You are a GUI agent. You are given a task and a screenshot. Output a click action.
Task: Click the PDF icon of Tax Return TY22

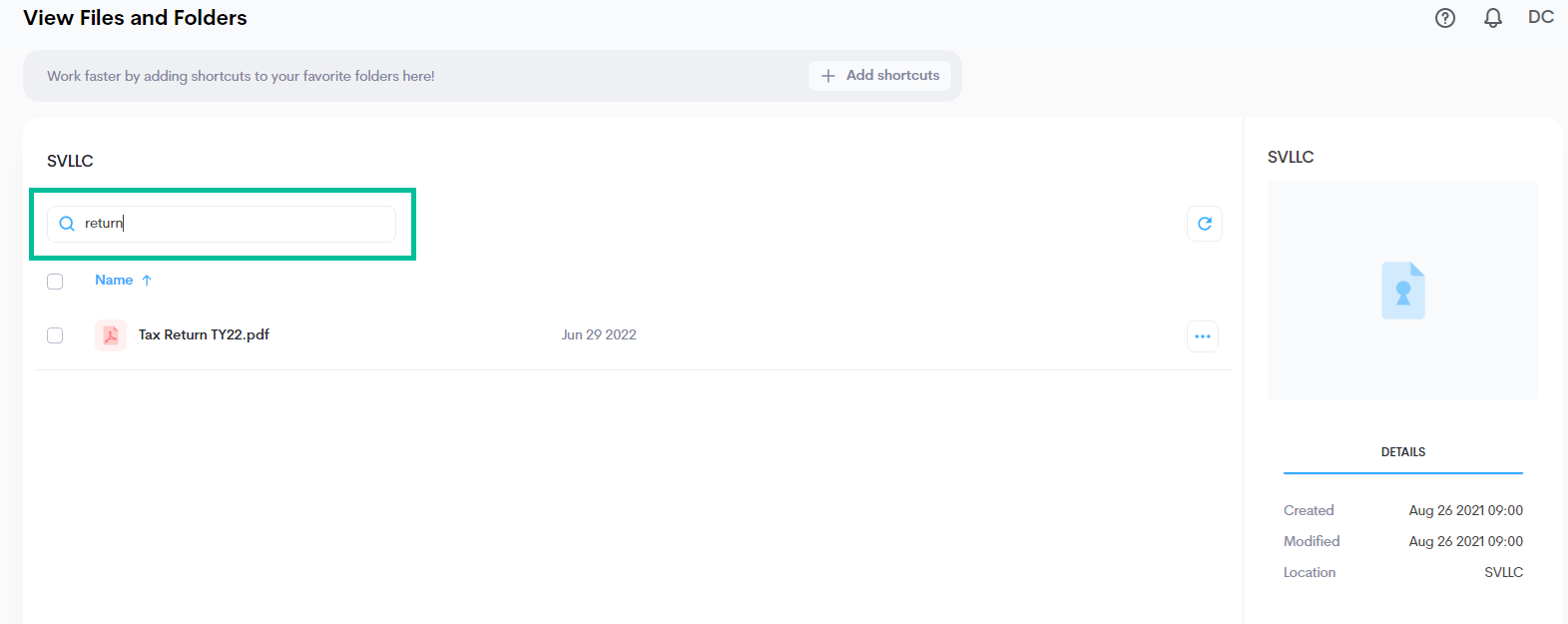111,335
